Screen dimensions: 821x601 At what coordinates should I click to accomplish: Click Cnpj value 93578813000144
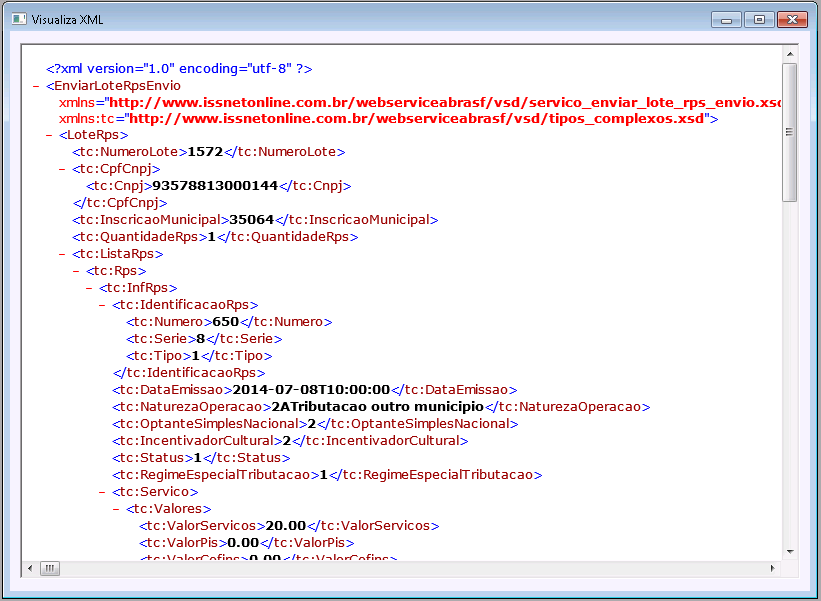(215, 186)
